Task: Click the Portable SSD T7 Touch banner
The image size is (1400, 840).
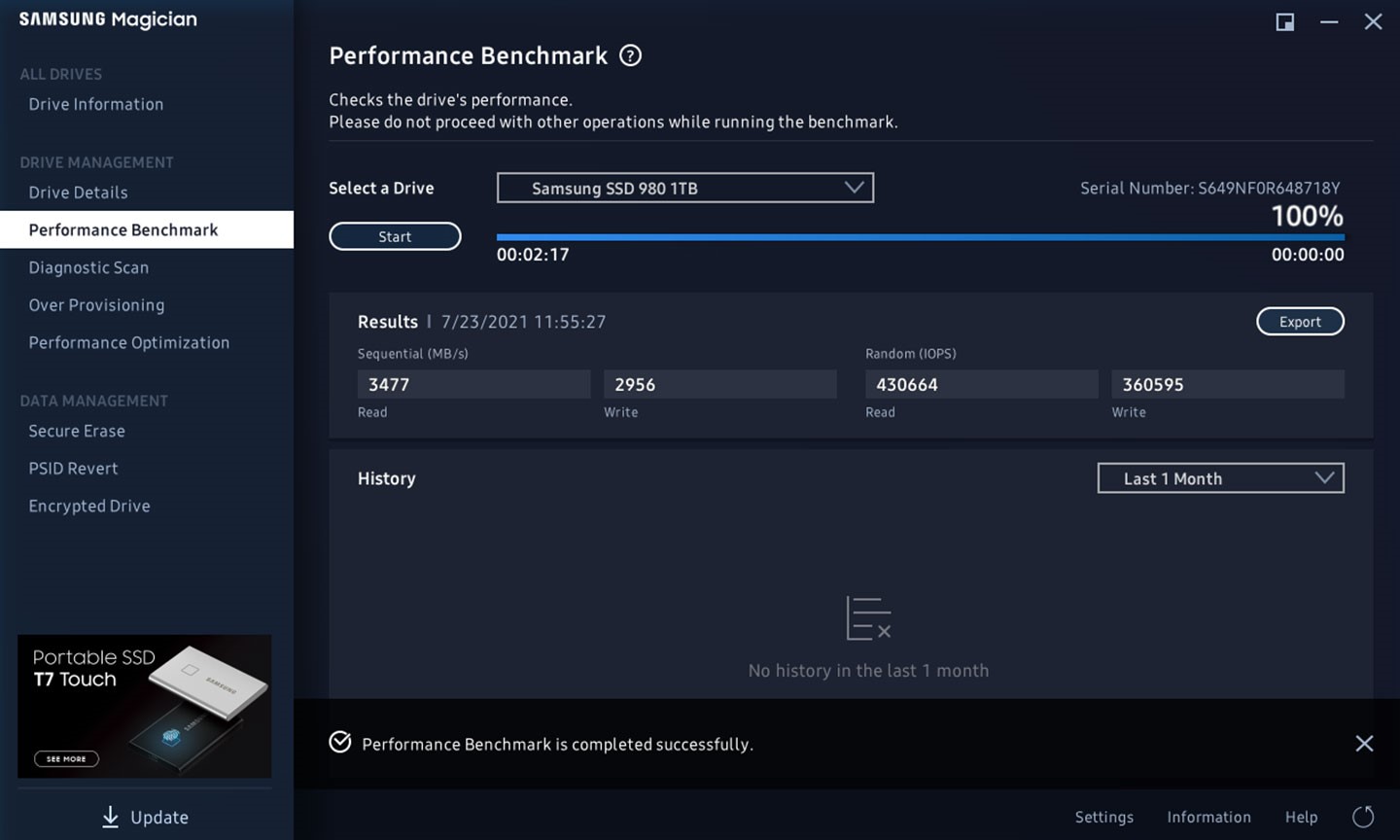Action: 145,706
